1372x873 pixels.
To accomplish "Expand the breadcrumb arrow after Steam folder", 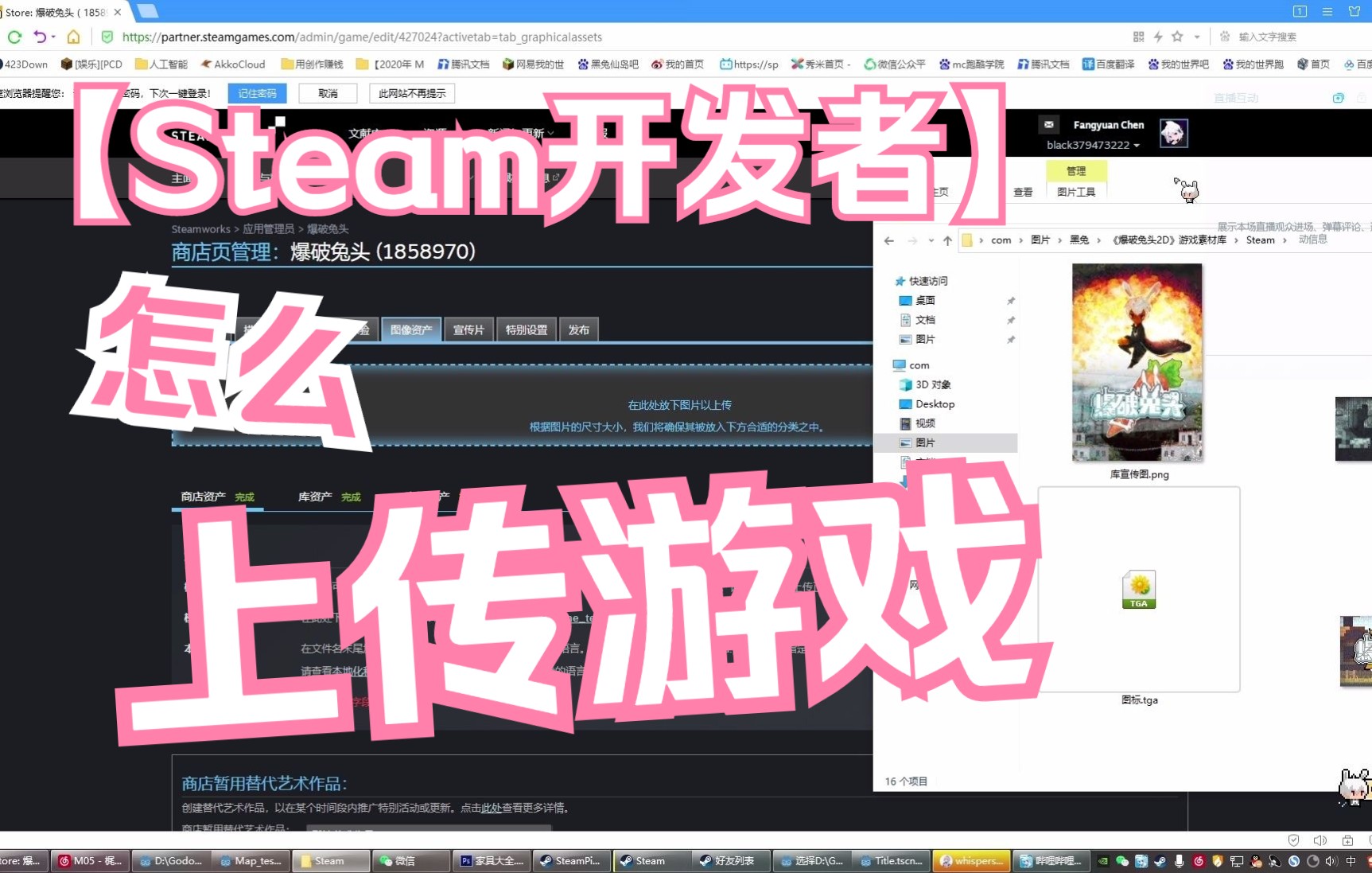I will [x=1286, y=240].
